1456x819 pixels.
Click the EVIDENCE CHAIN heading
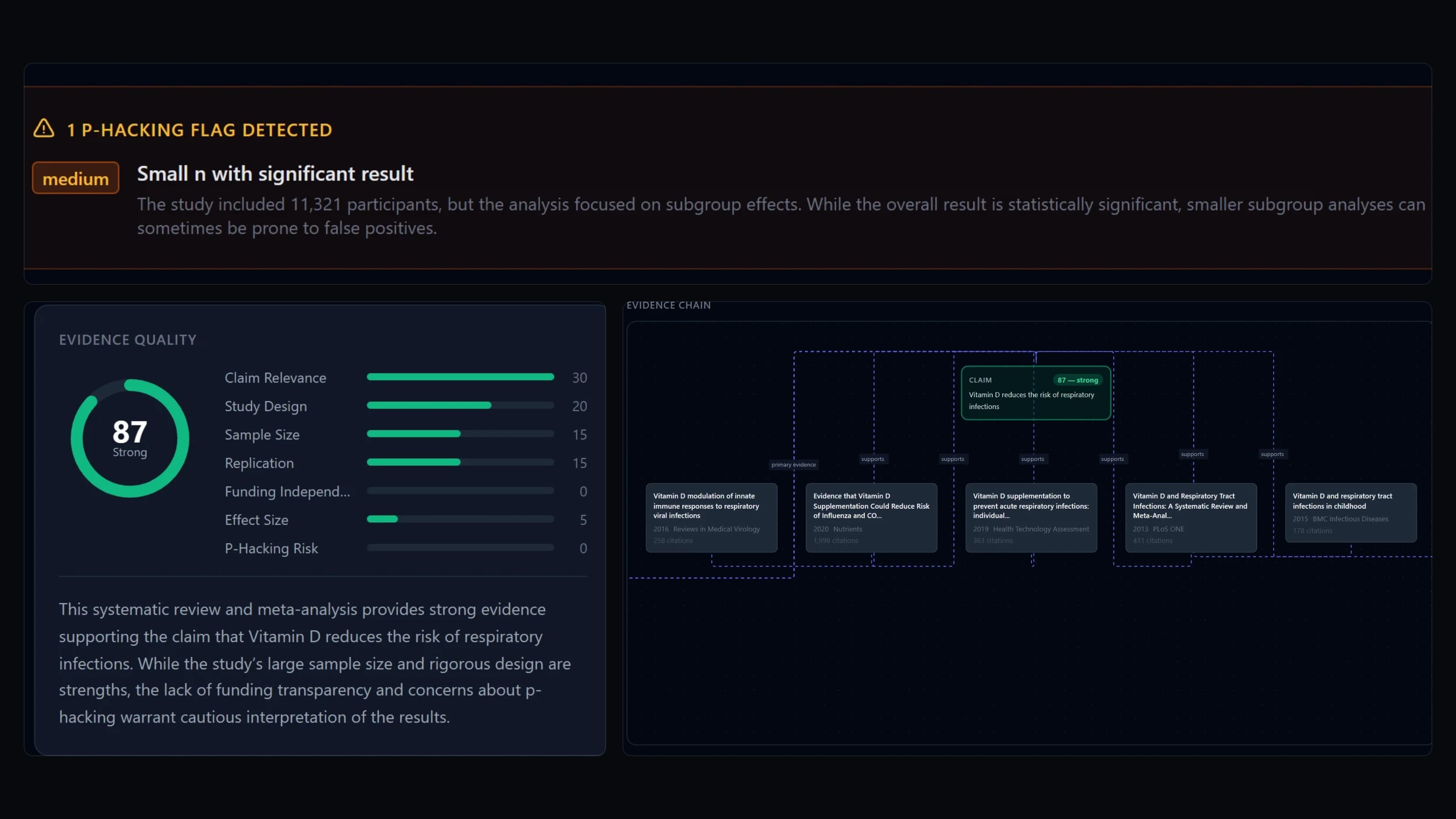(x=669, y=305)
